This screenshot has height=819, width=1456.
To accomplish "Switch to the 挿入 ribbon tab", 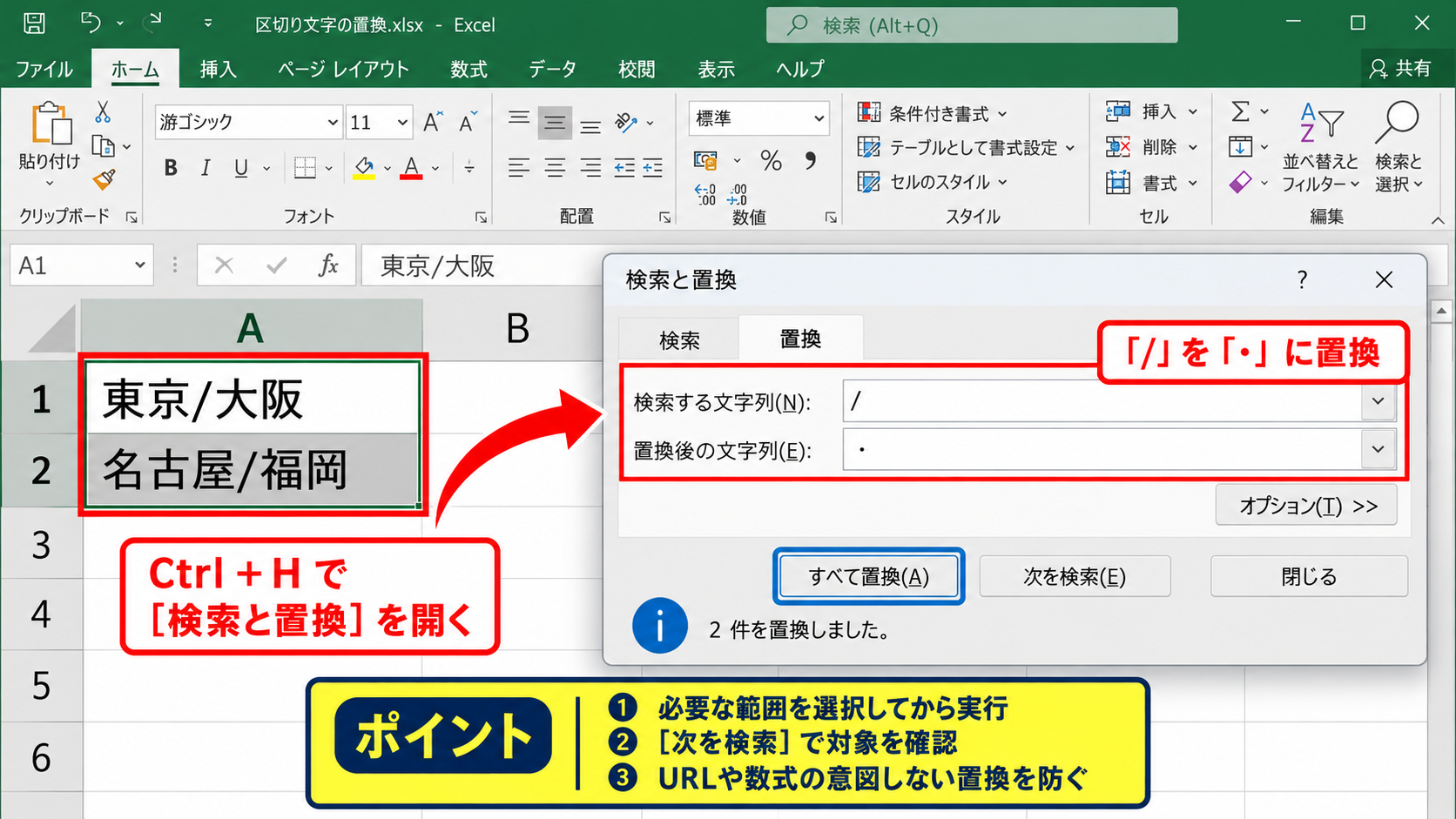I will (218, 70).
